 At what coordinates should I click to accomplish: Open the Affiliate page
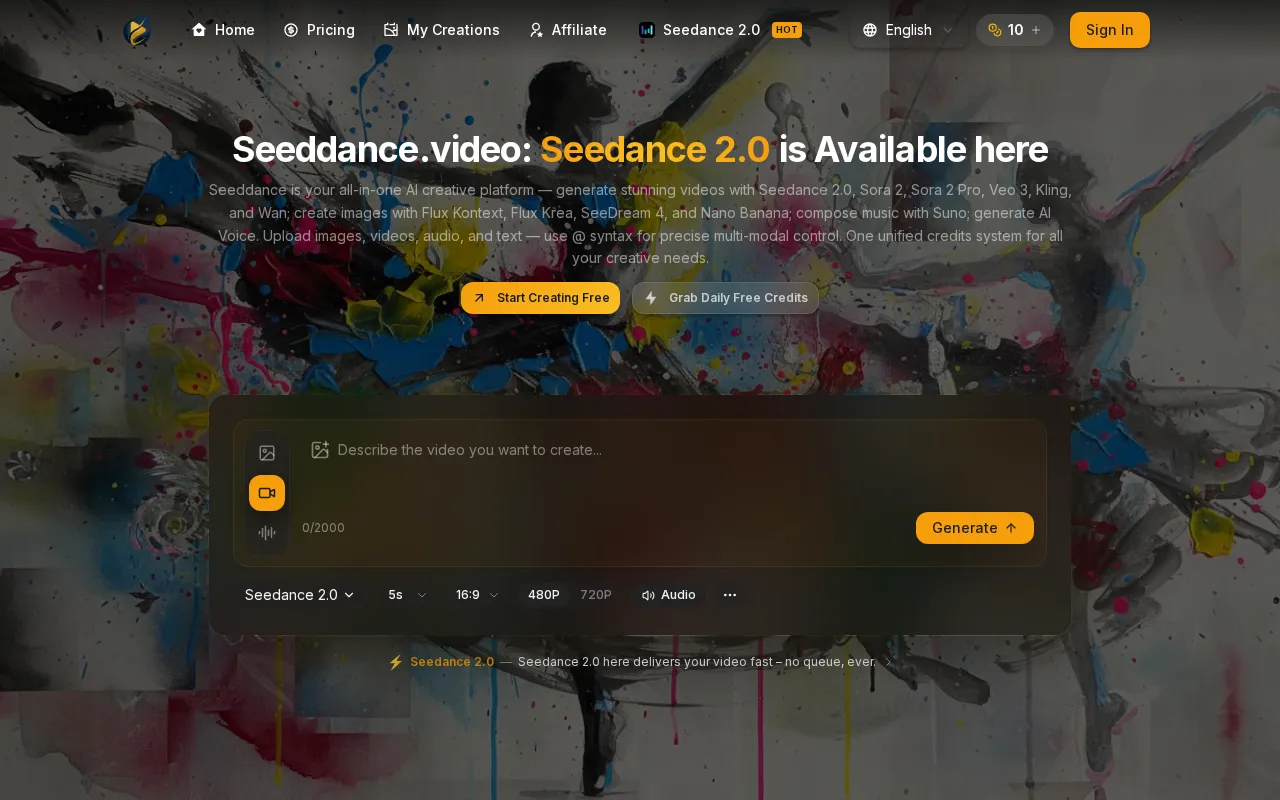[x=567, y=30]
